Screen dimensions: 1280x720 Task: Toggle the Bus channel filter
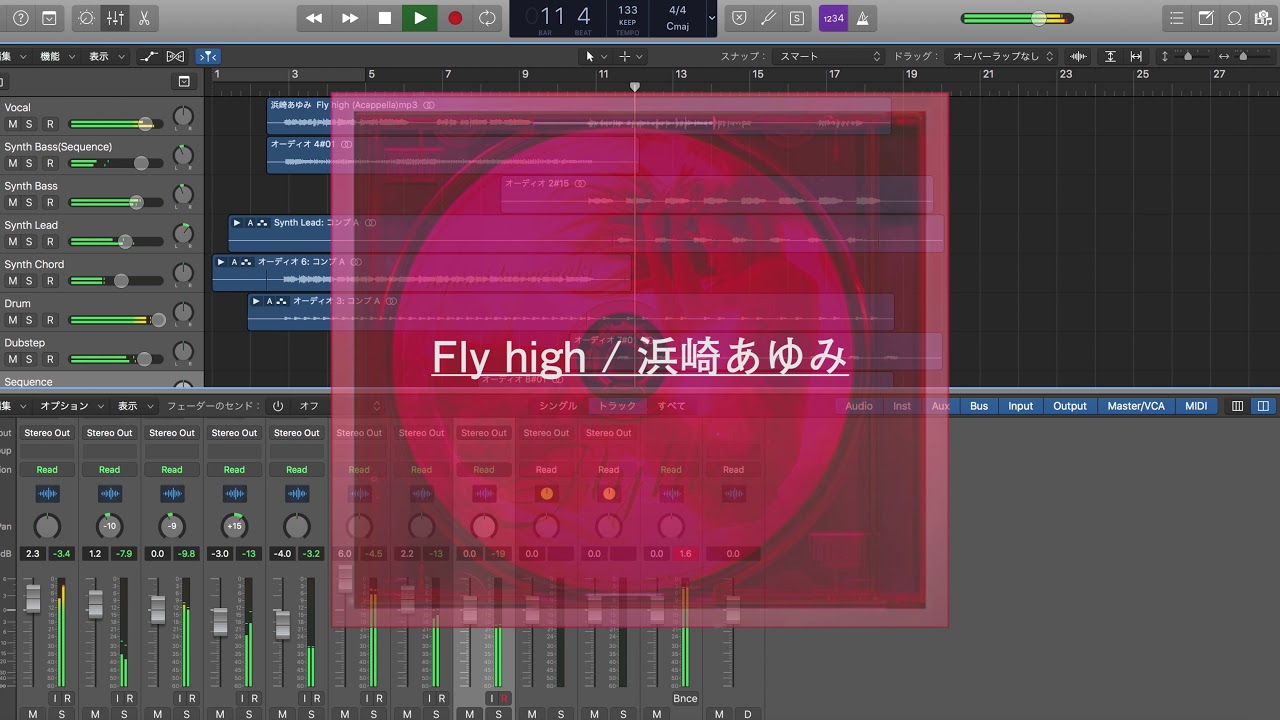[x=979, y=406]
